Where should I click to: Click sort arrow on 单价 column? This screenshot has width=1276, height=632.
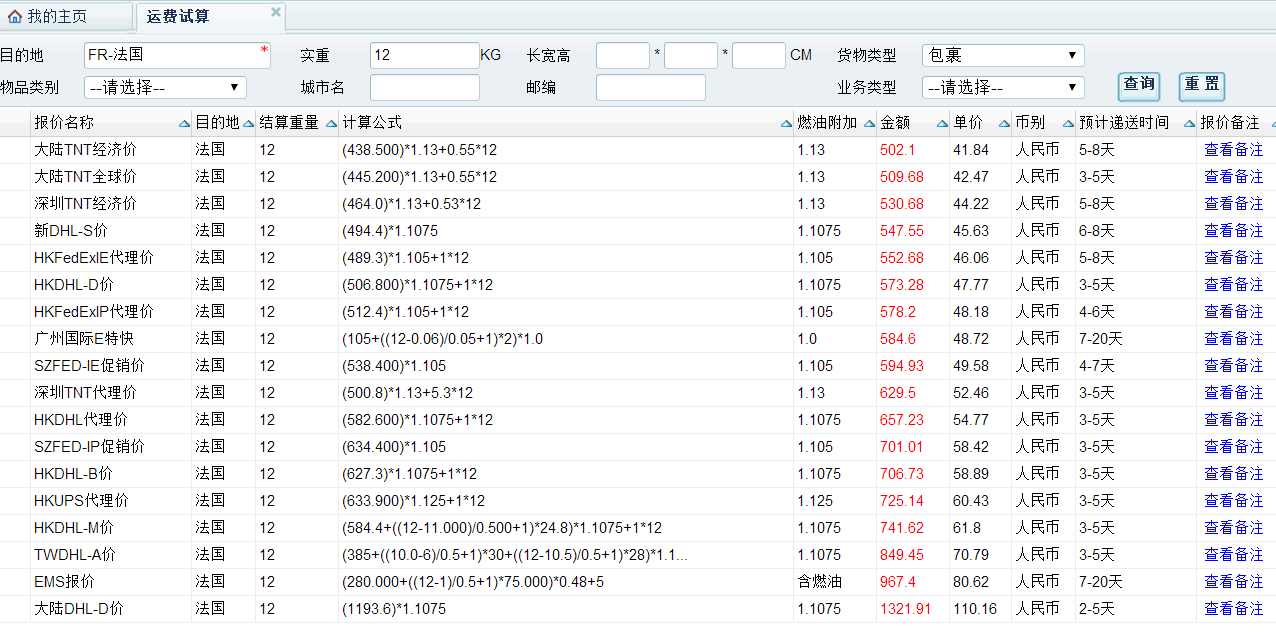coord(1002,123)
